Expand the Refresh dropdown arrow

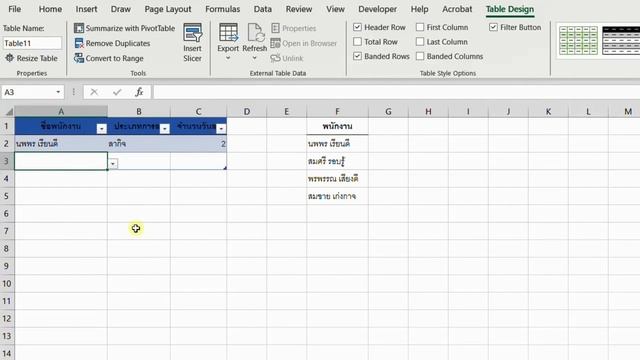point(255,58)
